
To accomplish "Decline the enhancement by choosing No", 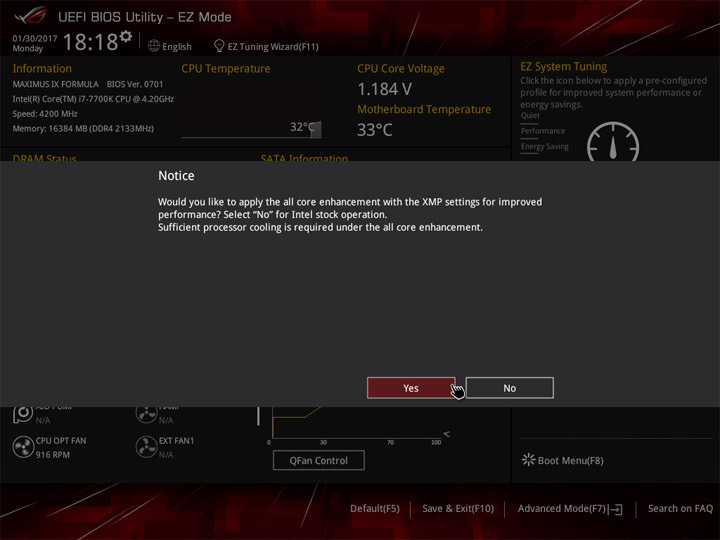I will [509, 388].
